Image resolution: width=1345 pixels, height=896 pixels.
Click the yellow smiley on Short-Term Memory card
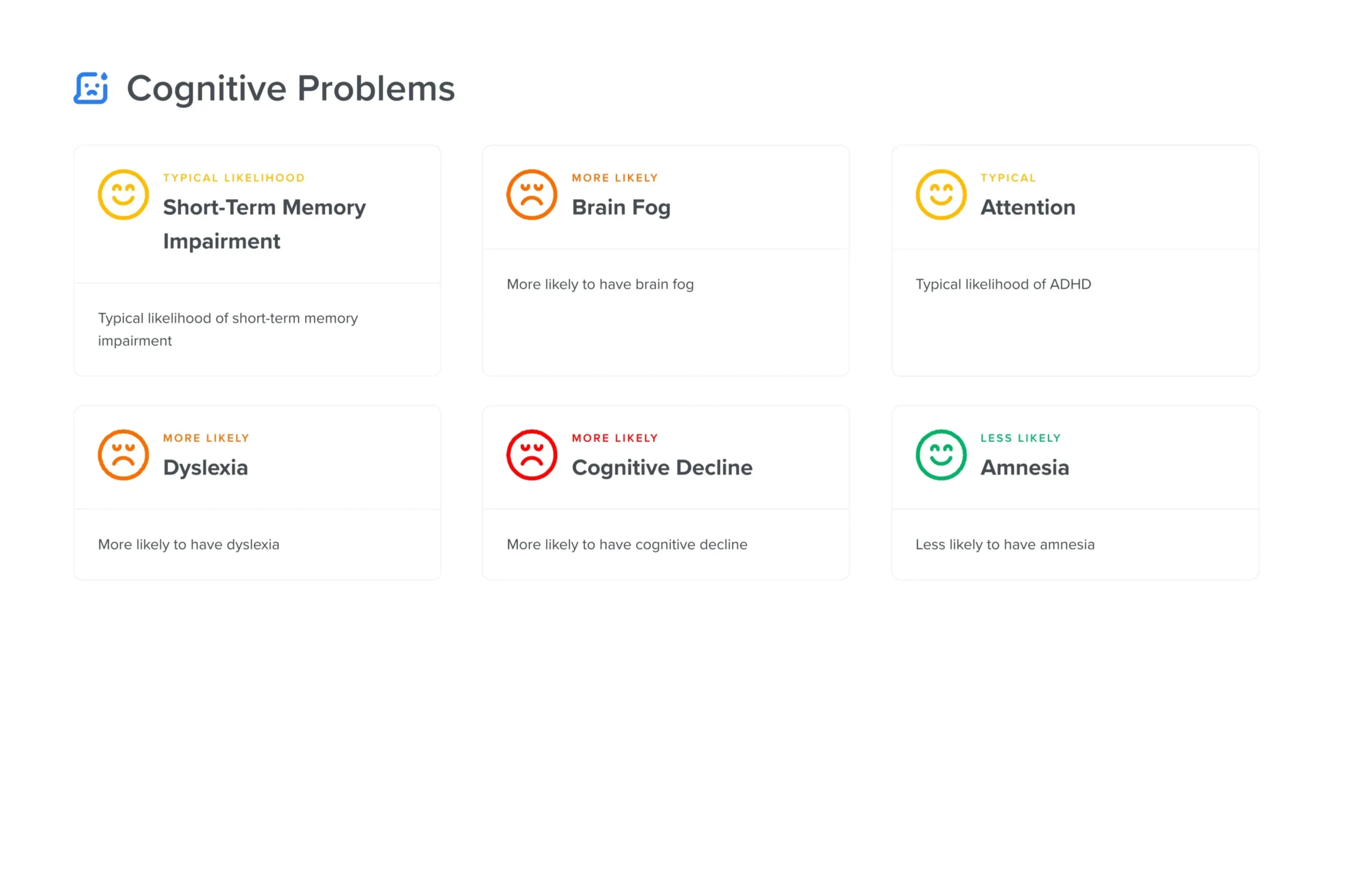(123, 194)
